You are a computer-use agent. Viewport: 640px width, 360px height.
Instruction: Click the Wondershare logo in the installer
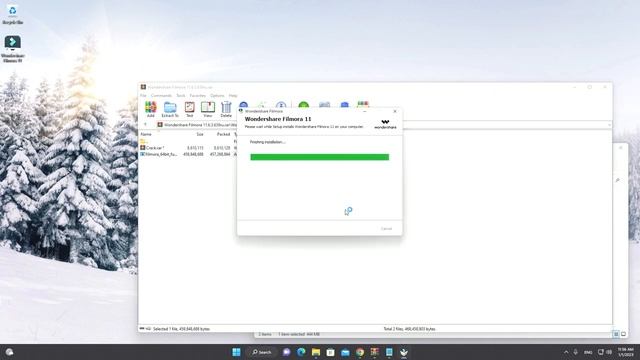385,124
